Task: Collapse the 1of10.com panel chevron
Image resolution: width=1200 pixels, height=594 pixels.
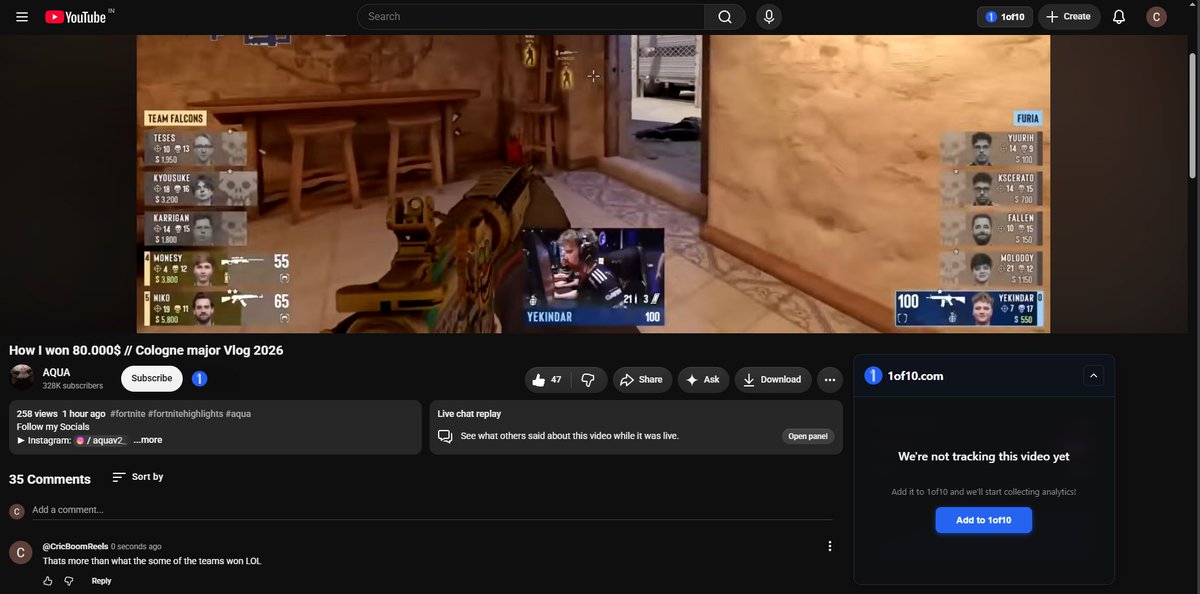Action: pos(1093,376)
